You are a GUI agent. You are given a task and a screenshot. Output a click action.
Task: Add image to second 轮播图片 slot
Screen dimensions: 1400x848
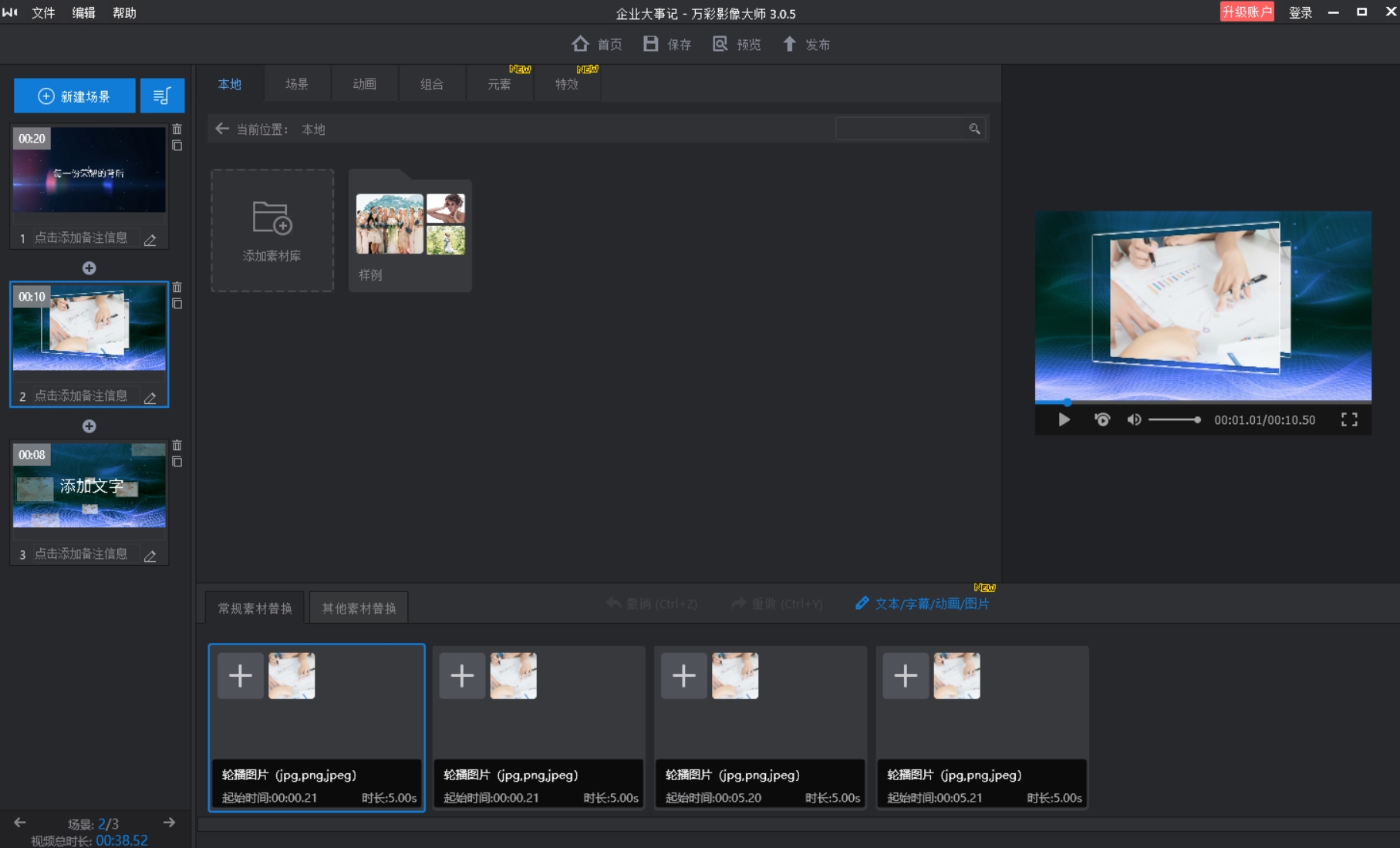click(x=462, y=676)
